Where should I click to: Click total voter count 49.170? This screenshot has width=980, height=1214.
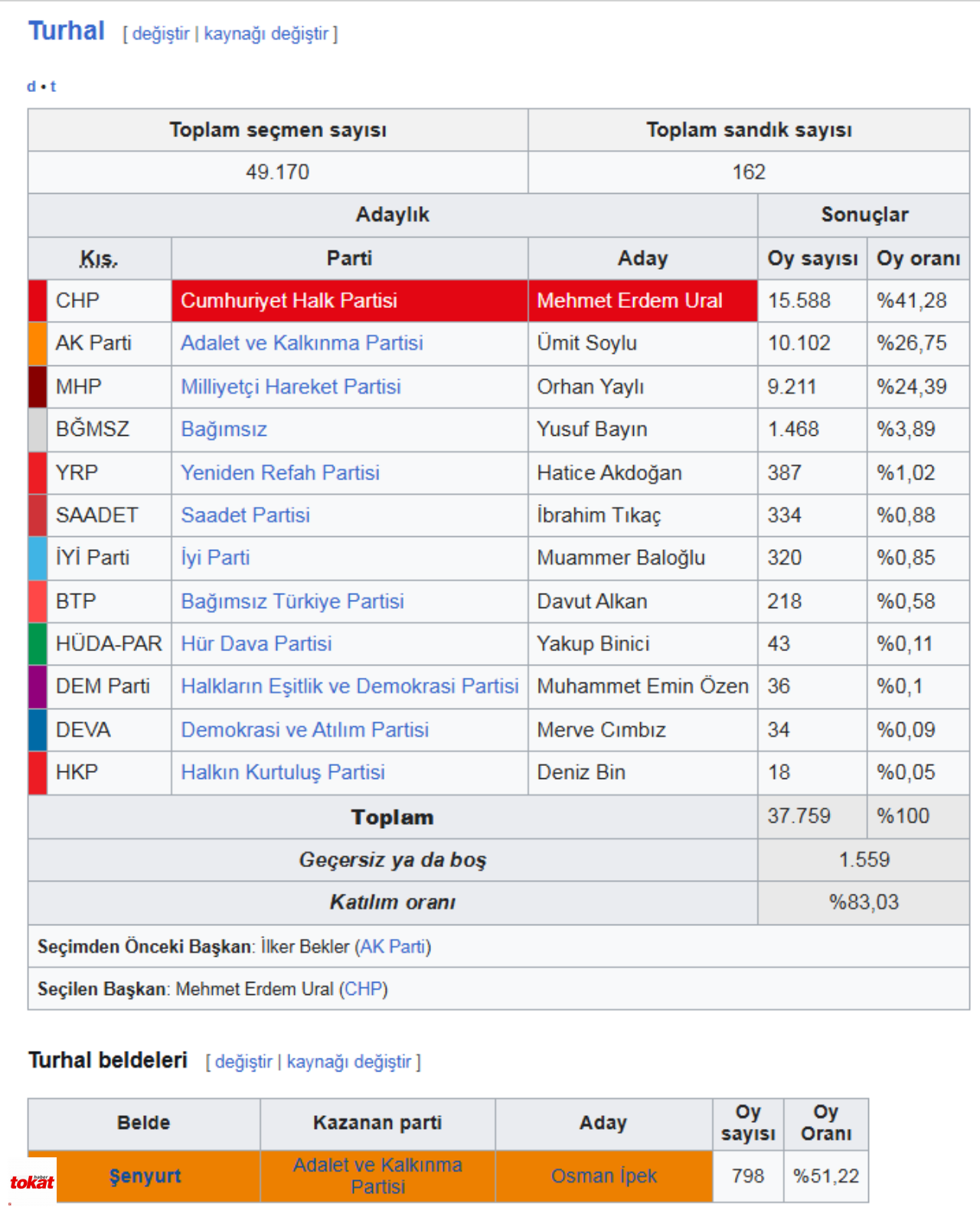(x=277, y=172)
